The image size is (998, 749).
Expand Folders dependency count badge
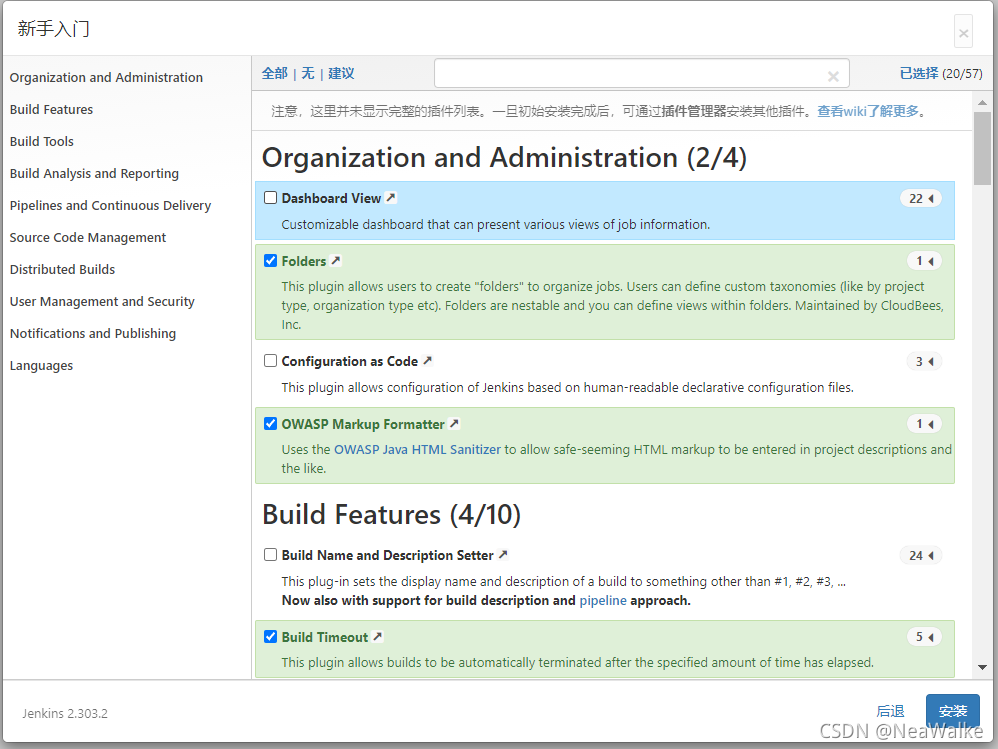pyautogui.click(x=924, y=261)
